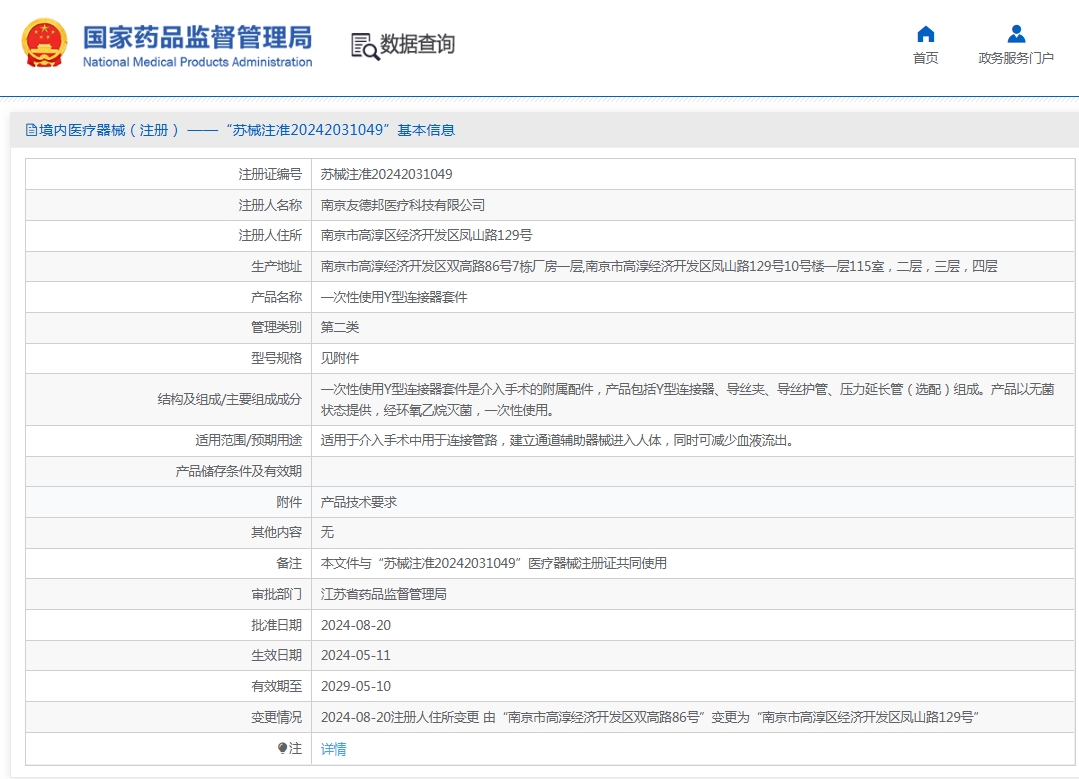Viewport: 1079px width, 779px height.
Task: Select the 生产地址 address value
Action: [659, 266]
